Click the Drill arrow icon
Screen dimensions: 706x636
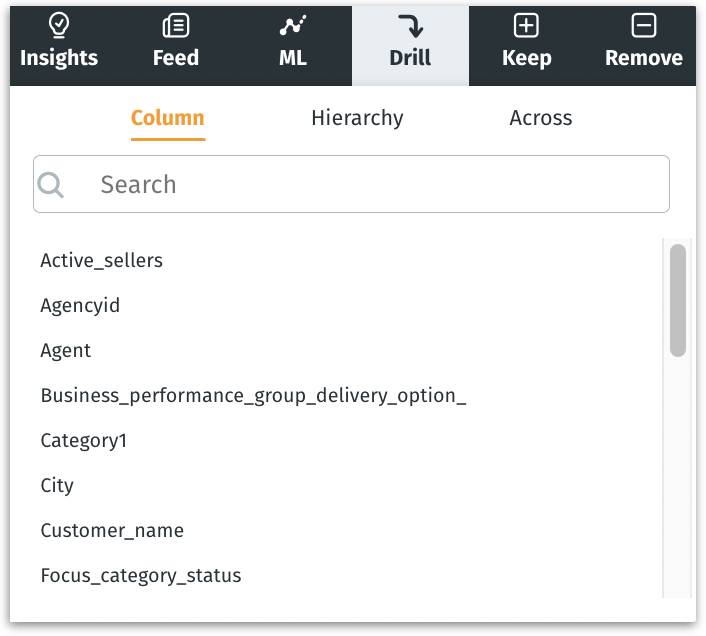[410, 26]
